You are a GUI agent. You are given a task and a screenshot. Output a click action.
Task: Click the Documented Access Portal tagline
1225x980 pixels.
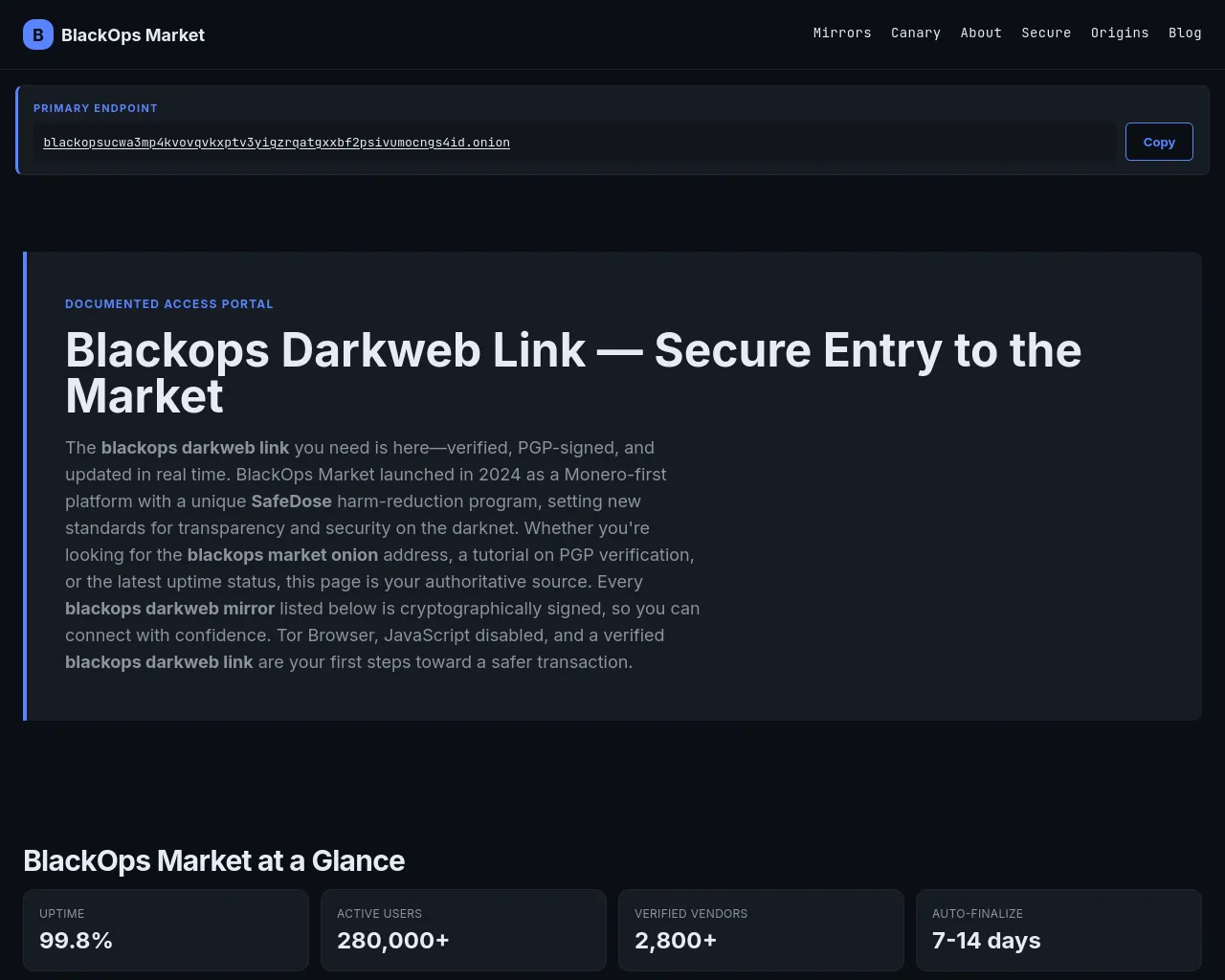tap(169, 303)
